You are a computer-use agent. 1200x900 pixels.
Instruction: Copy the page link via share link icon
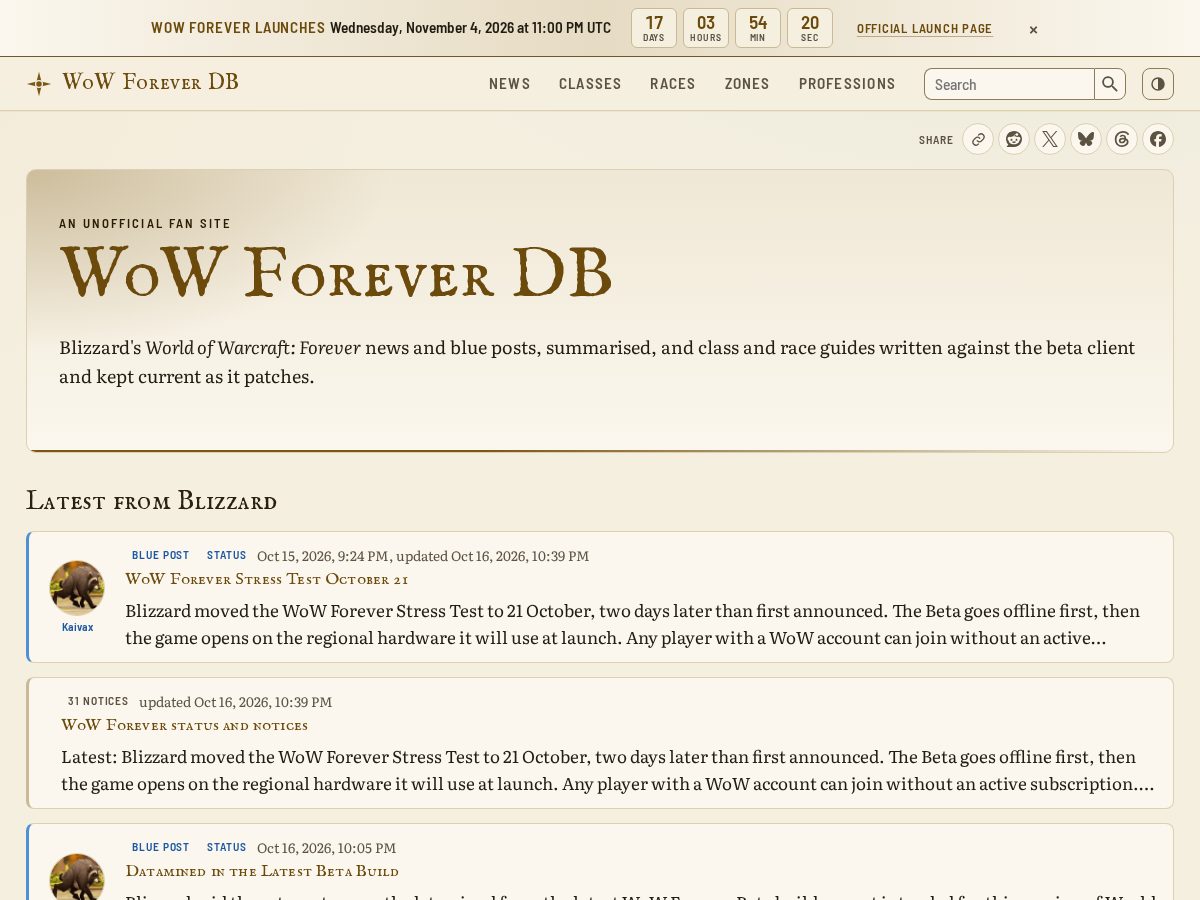(978, 139)
